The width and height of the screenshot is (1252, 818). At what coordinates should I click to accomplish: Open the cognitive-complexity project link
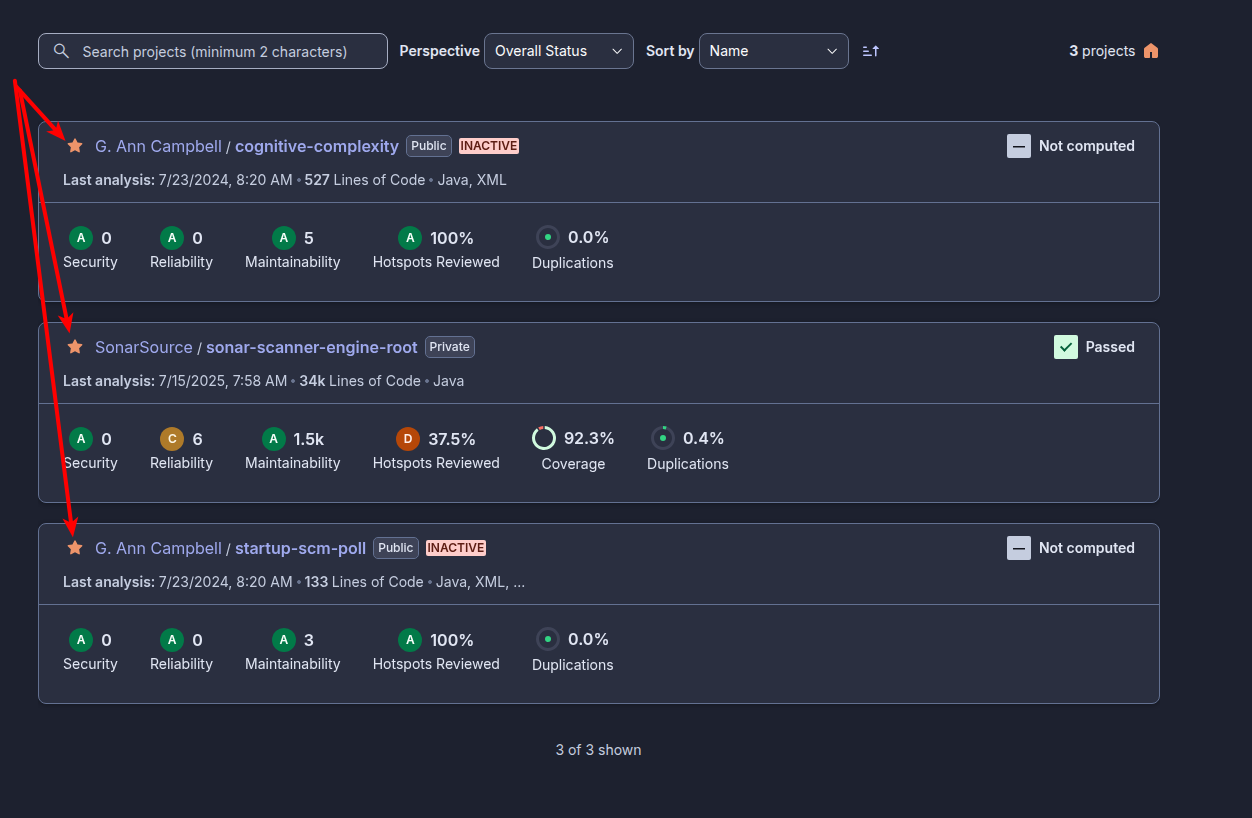[x=317, y=146]
